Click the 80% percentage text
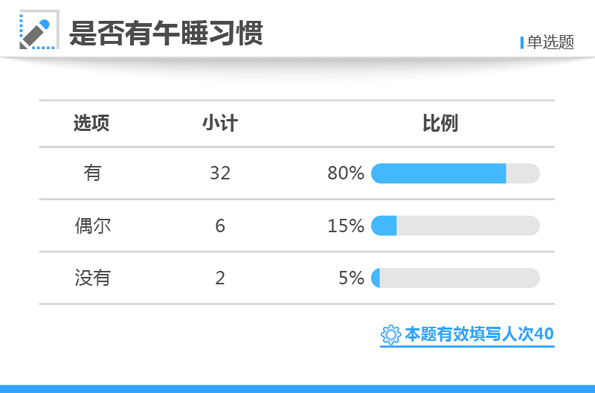595x393 pixels. point(346,173)
